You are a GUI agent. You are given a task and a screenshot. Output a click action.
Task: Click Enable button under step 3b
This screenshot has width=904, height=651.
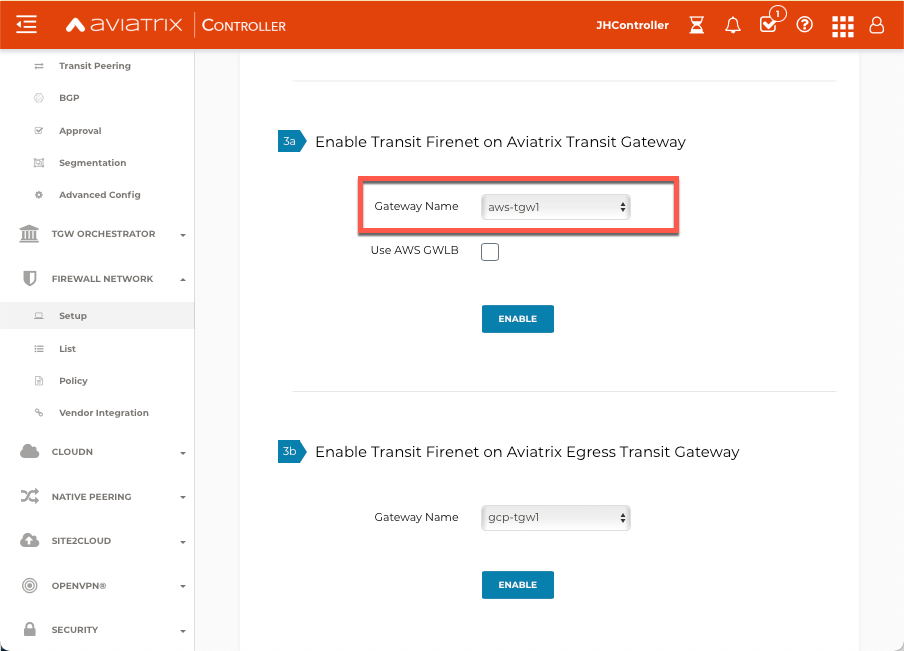pos(517,585)
